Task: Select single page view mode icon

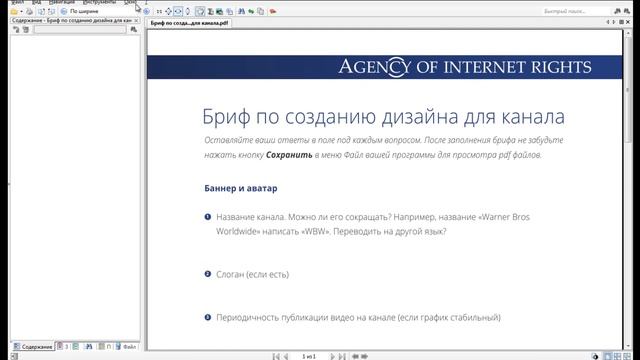Action: [x=608, y=356]
